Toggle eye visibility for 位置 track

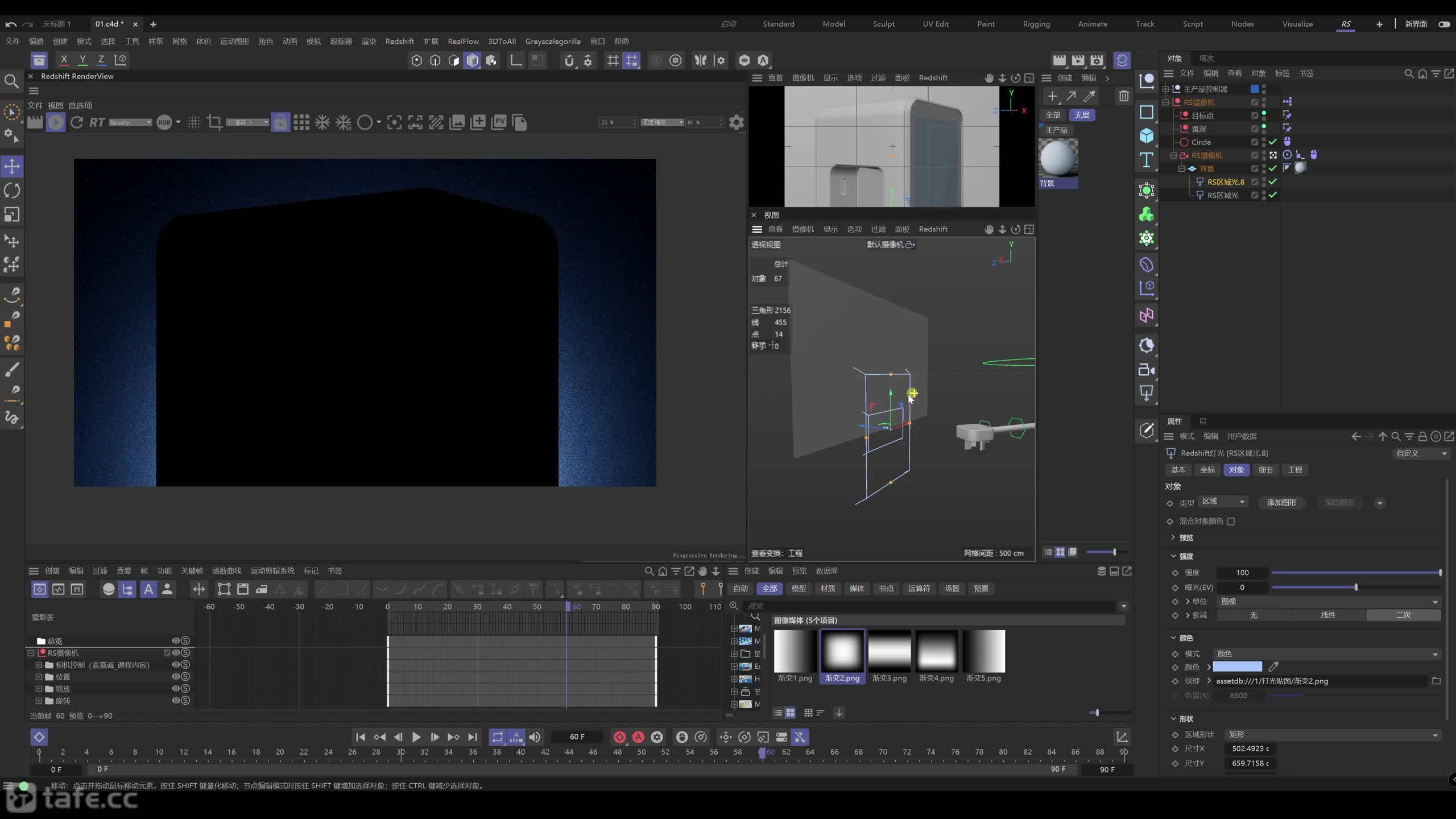(176, 677)
